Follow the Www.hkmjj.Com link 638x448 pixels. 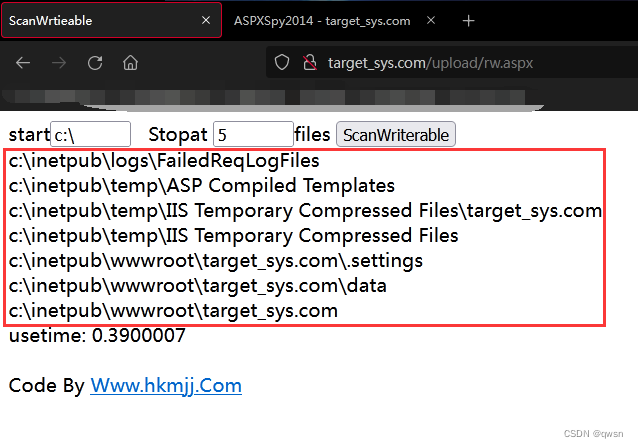(166, 385)
